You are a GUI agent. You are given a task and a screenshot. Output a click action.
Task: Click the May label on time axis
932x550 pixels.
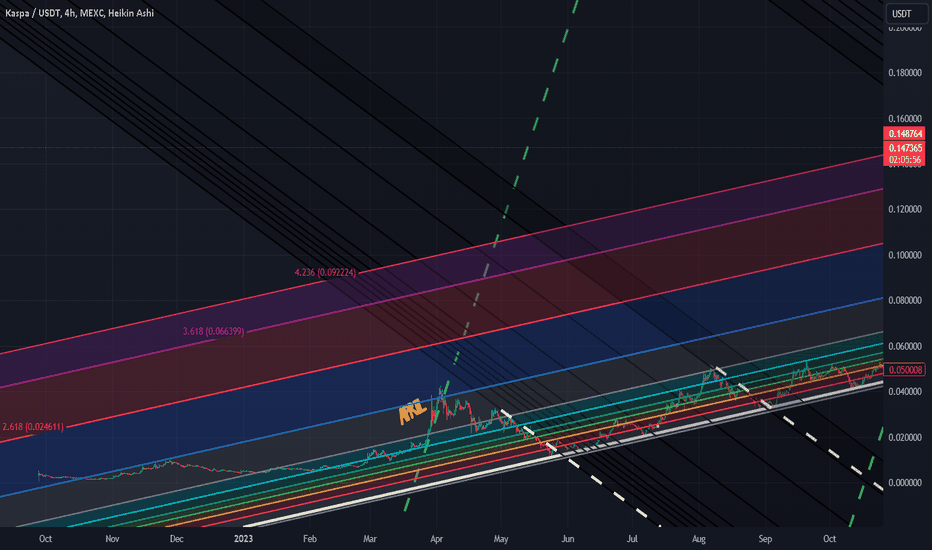click(x=501, y=539)
